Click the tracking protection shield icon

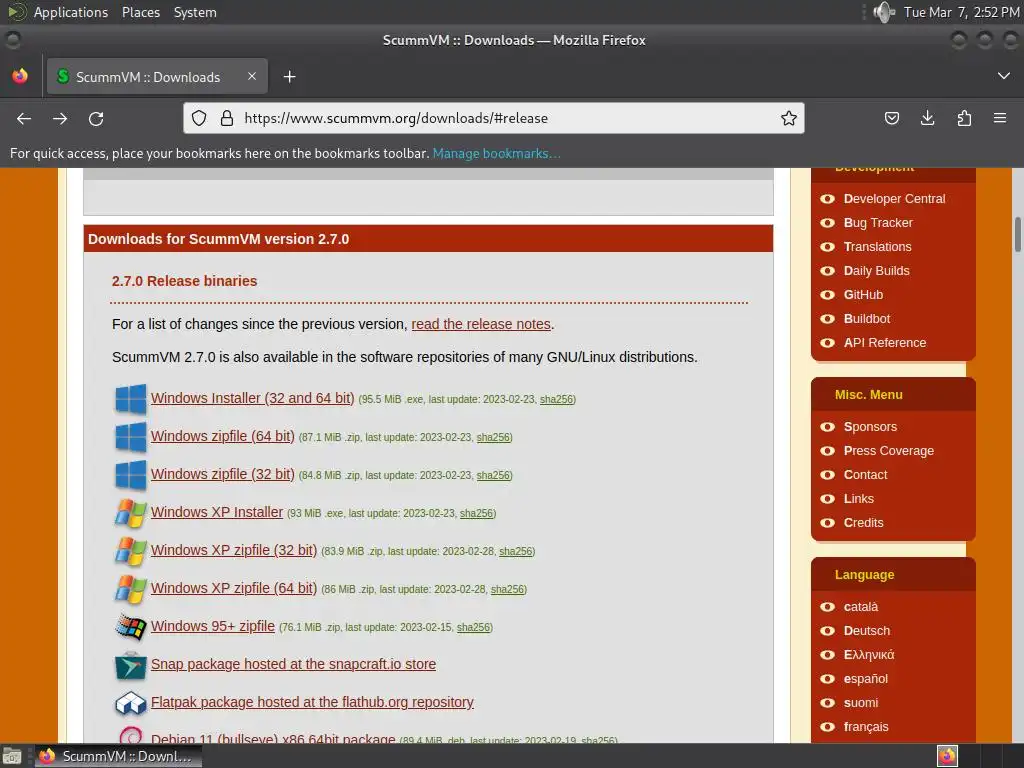(199, 118)
